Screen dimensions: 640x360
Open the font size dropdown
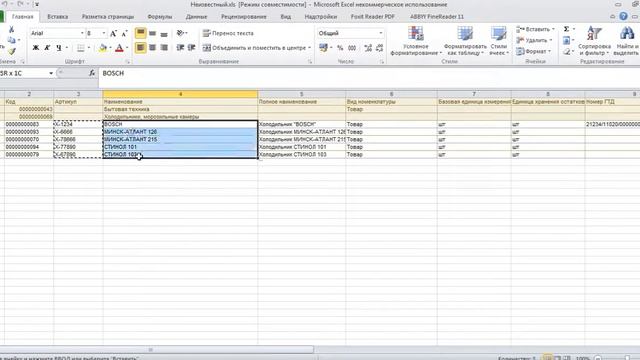click(104, 33)
